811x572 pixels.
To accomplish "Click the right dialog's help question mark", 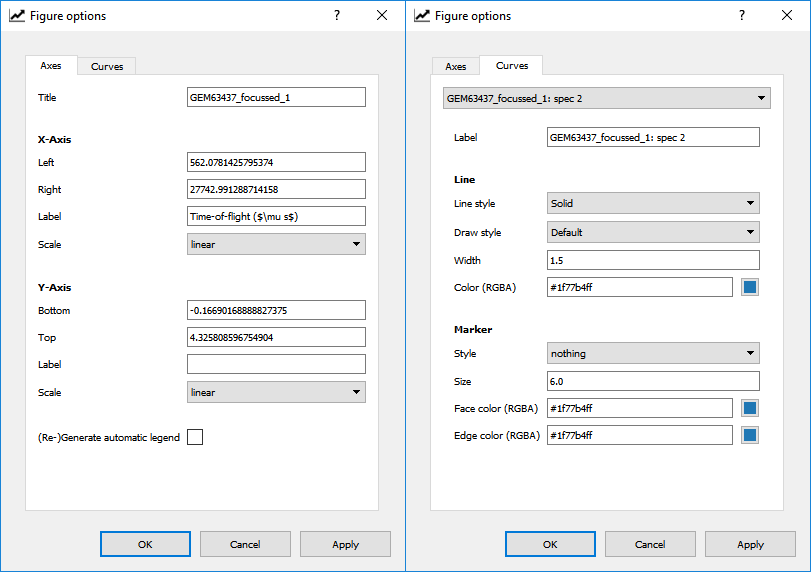I will 741,16.
